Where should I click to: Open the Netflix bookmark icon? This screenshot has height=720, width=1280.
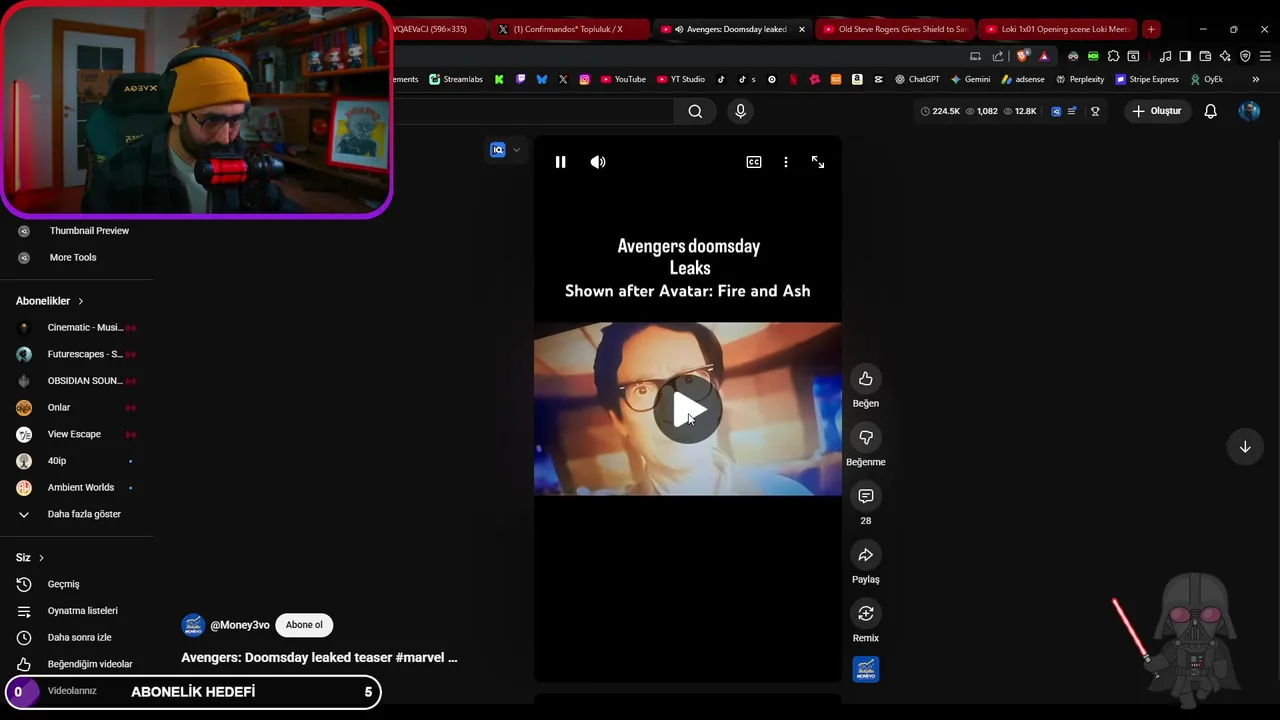tap(793, 79)
